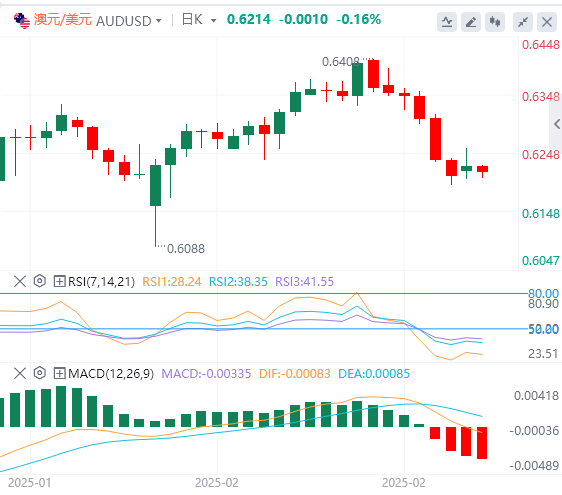Select the pencil drawing tool

[x=471, y=22]
